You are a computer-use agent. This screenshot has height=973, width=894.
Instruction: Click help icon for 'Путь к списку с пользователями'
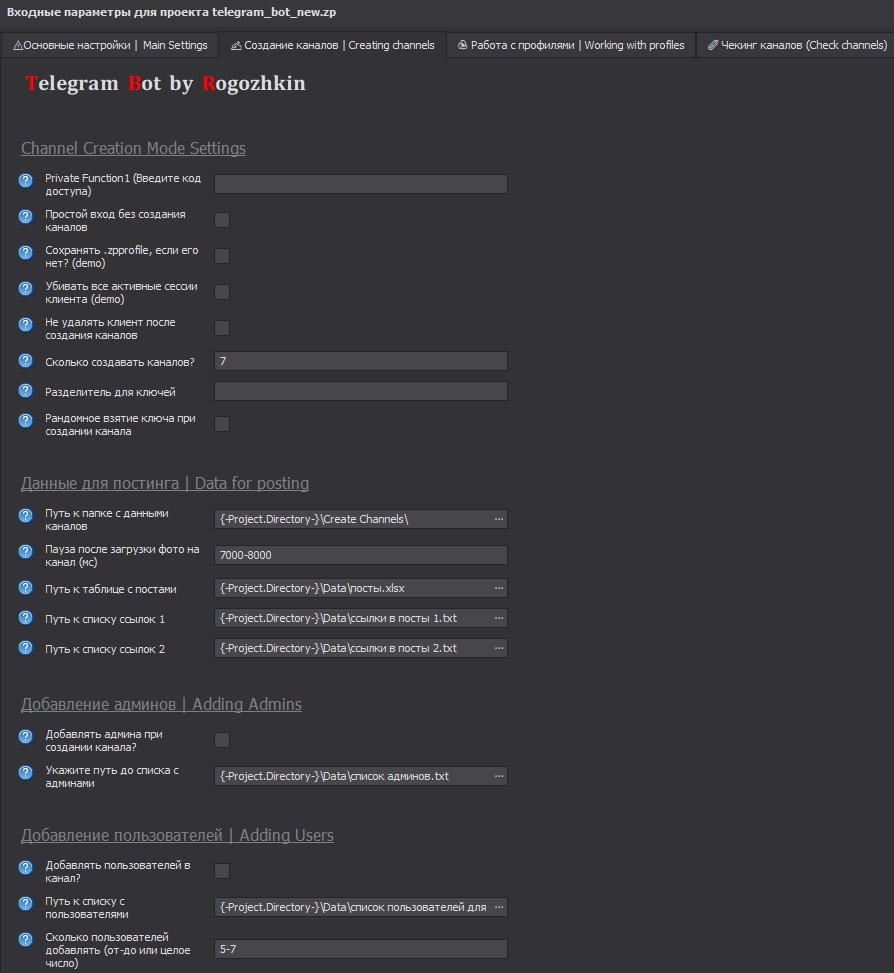tap(25, 904)
